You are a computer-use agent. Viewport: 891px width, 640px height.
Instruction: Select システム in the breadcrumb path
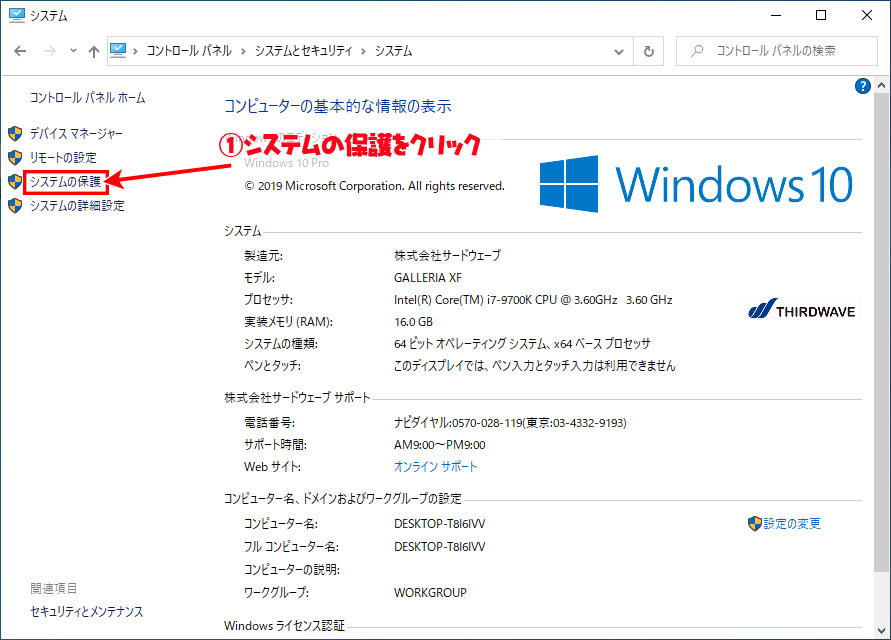[x=393, y=51]
